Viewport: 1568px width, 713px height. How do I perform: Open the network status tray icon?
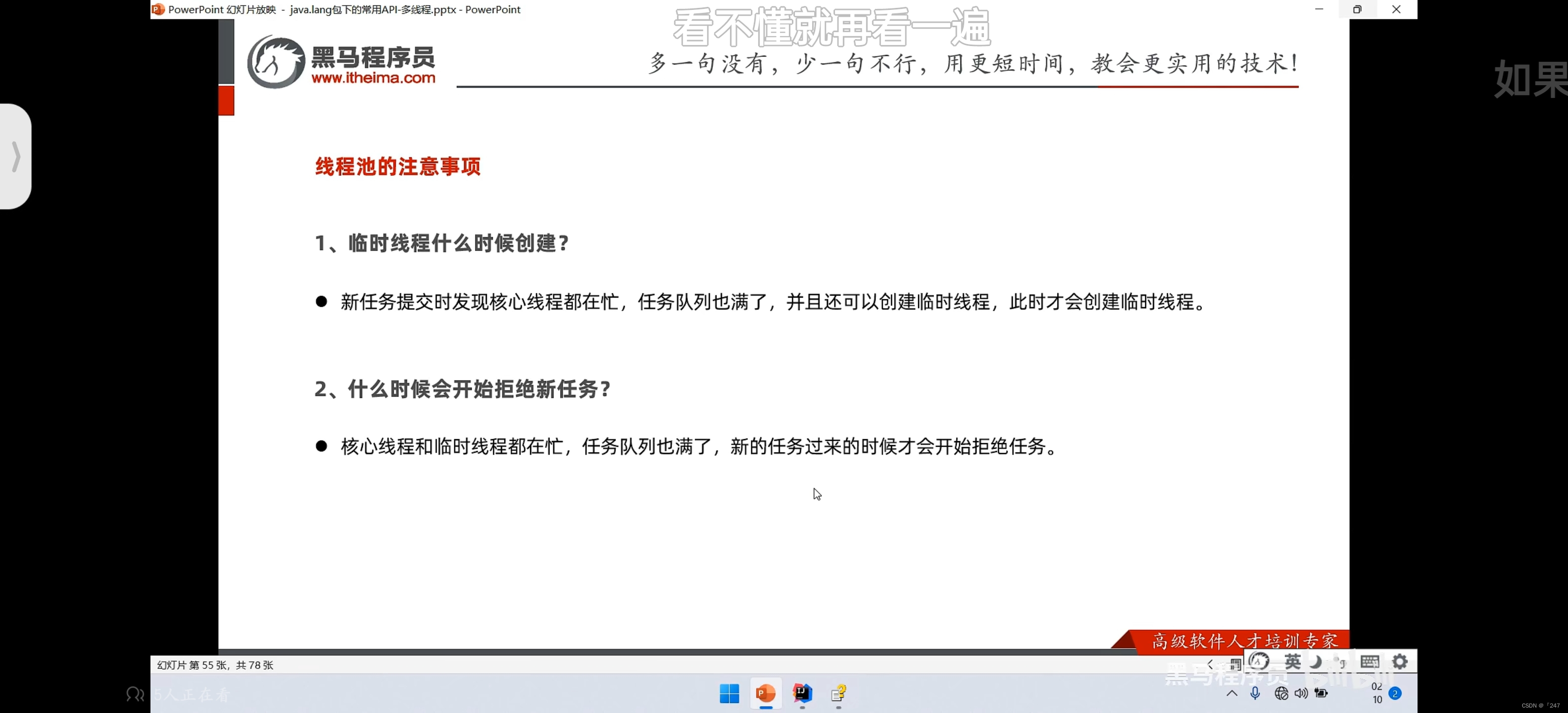[x=1281, y=693]
